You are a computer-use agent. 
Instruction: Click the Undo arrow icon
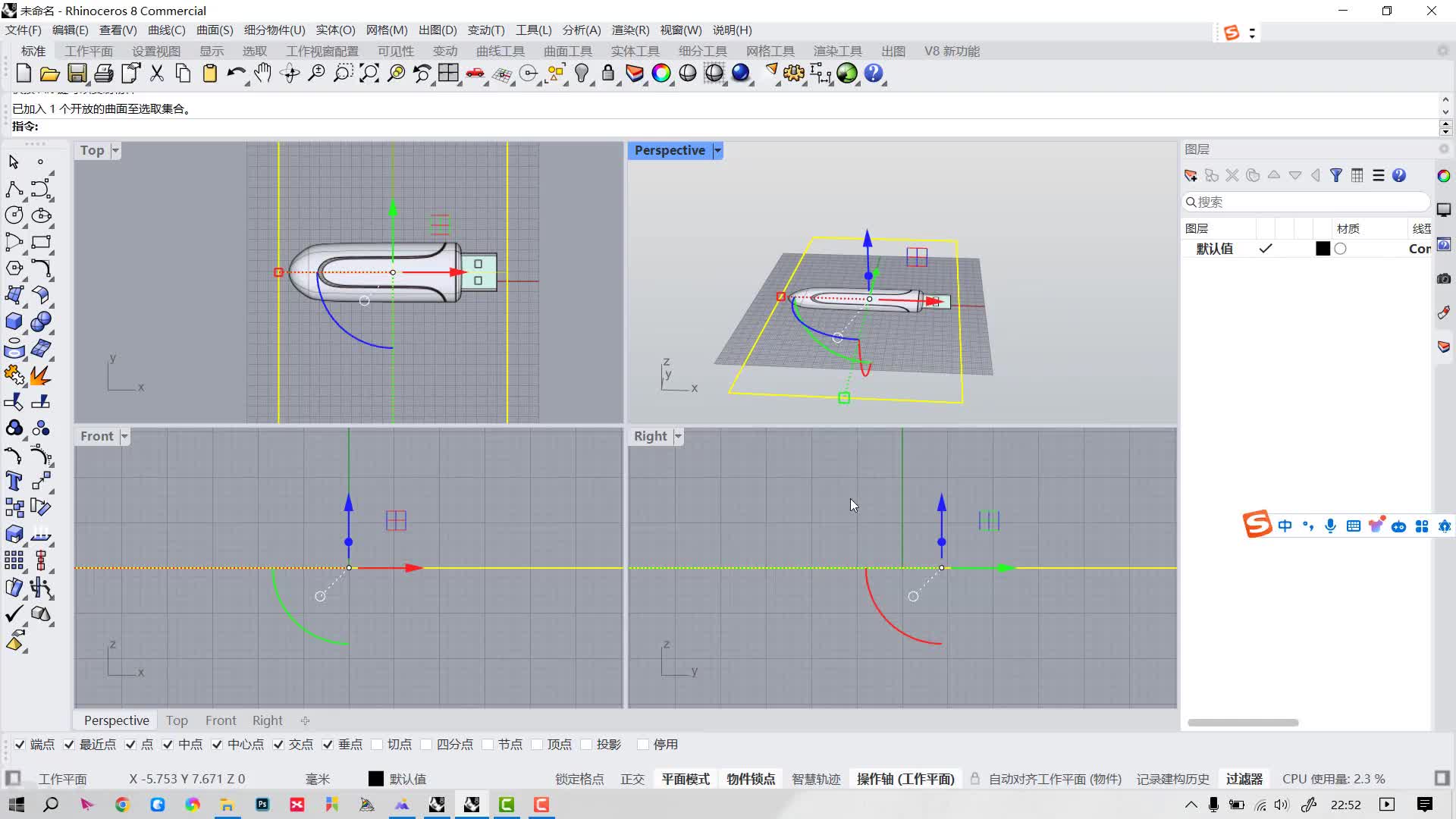[x=236, y=73]
